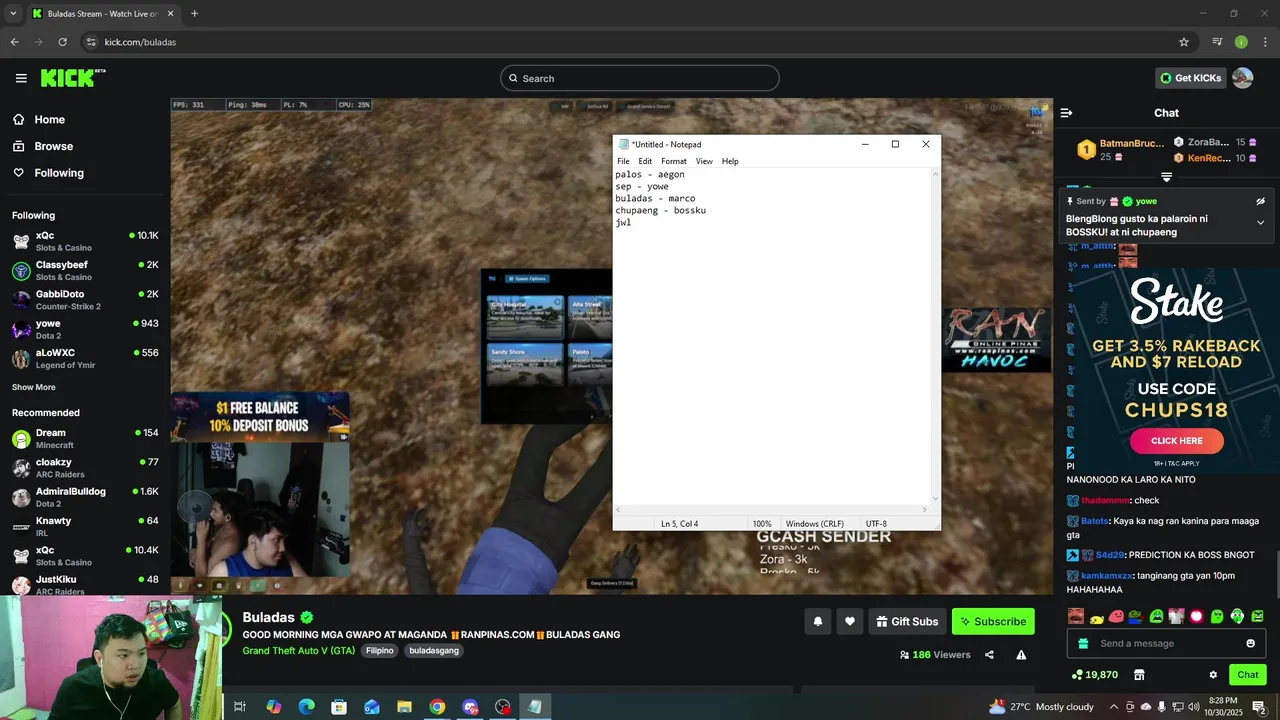This screenshot has width=1280, height=720.
Task: Subscribe to Buladas channel
Action: pos(993,621)
